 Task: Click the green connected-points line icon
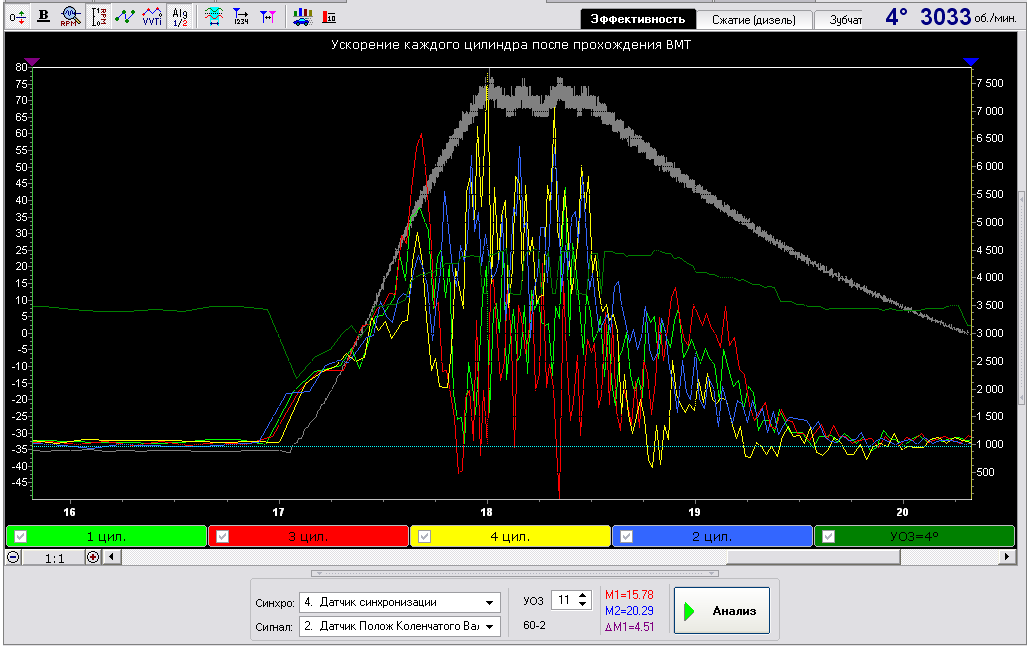(x=125, y=16)
